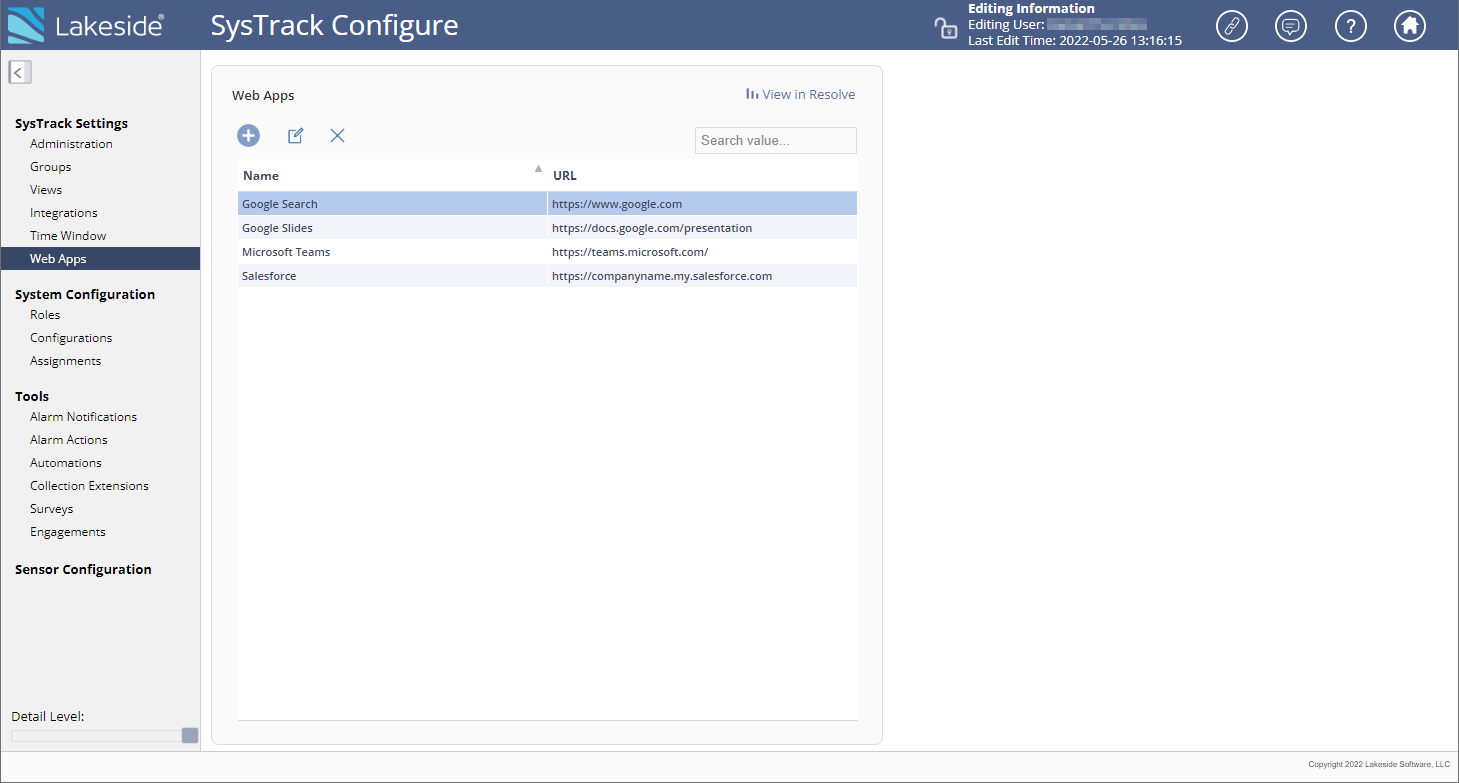
Task: Click the padlock editing lock icon
Action: pyautogui.click(x=945, y=28)
